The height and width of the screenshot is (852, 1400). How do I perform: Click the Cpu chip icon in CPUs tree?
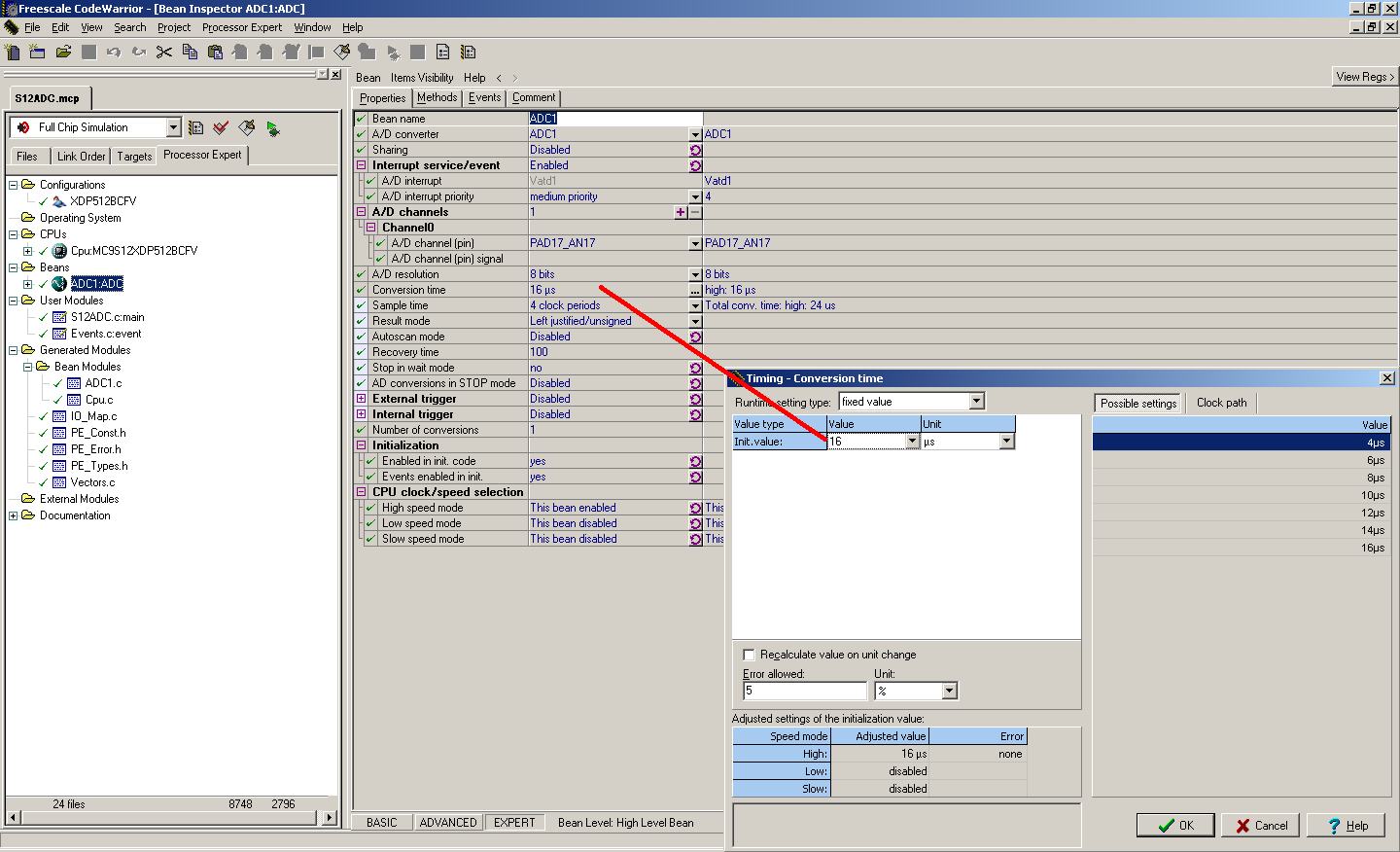(59, 251)
